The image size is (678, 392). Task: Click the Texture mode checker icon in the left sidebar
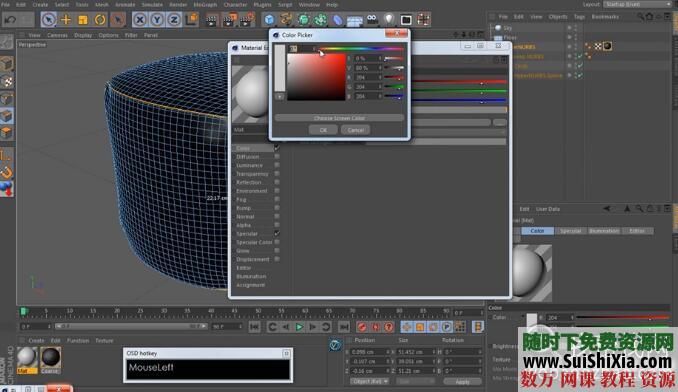tap(6, 81)
